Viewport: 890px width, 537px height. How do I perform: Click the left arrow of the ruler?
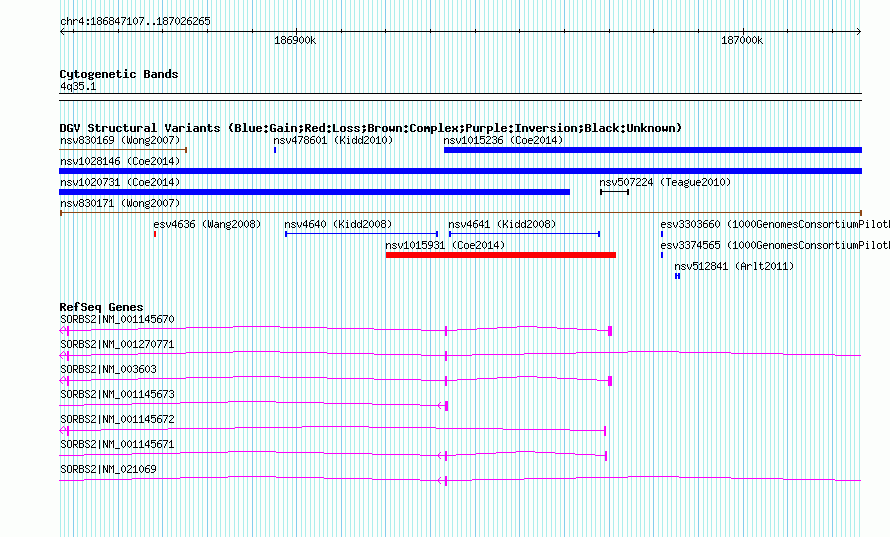click(63, 32)
